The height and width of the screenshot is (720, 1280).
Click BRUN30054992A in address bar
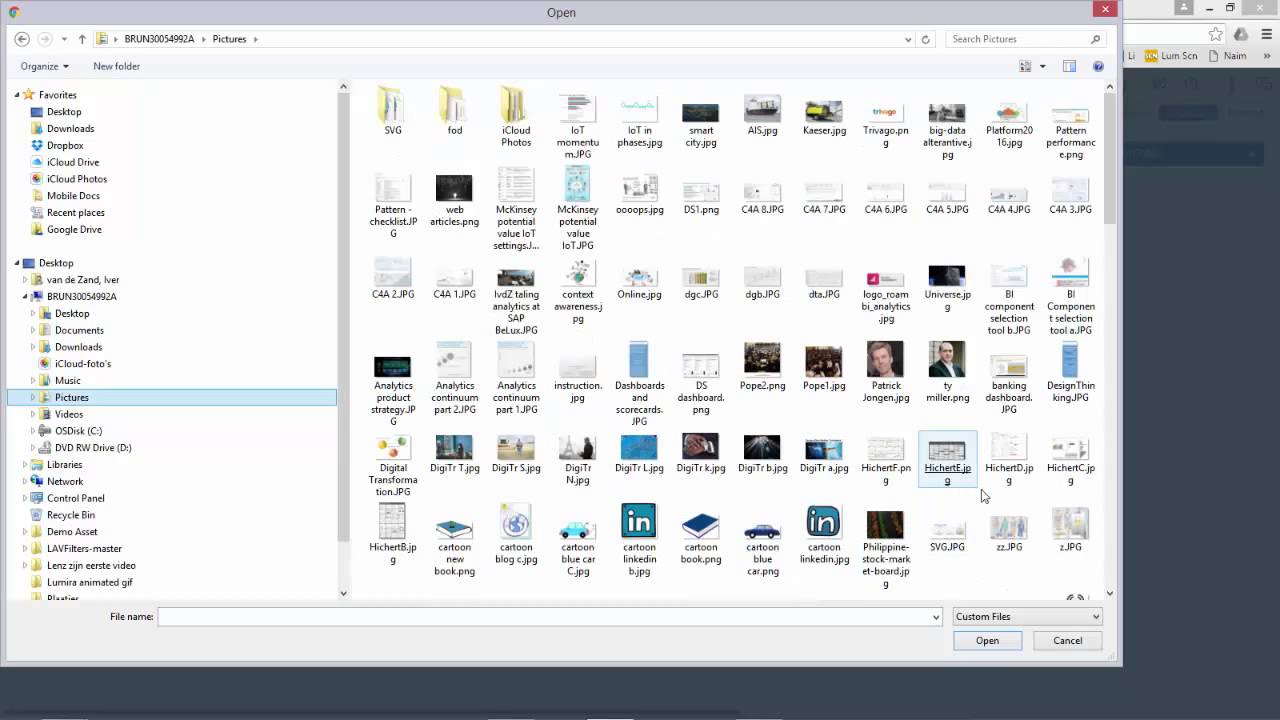[x=159, y=39]
